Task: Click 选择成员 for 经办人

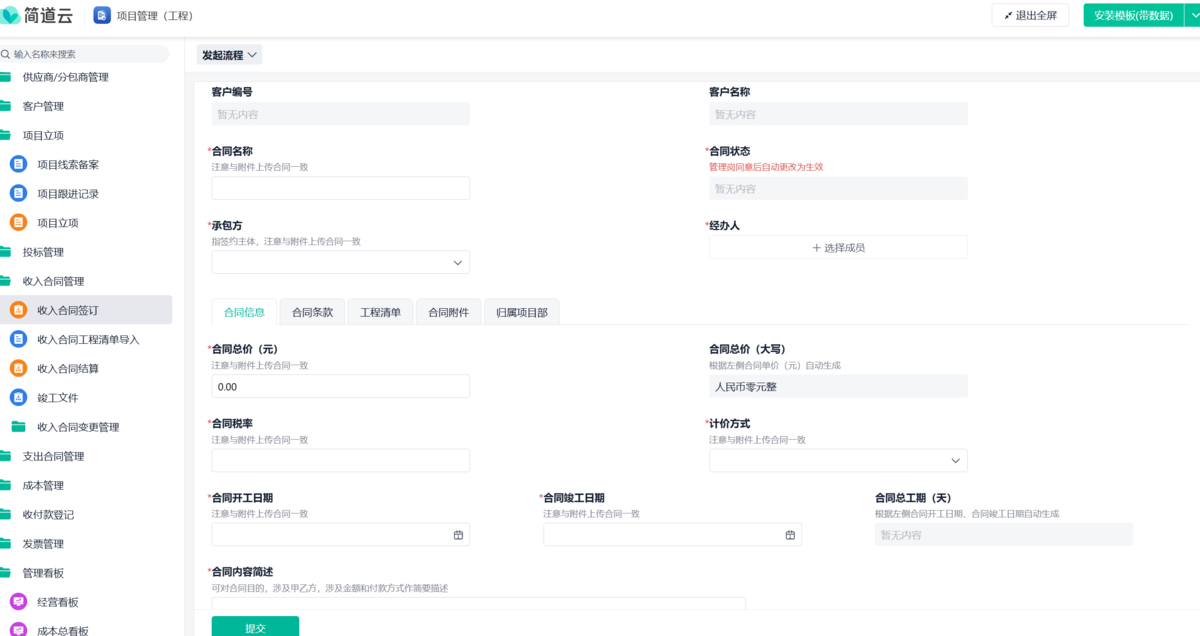Action: tap(838, 247)
